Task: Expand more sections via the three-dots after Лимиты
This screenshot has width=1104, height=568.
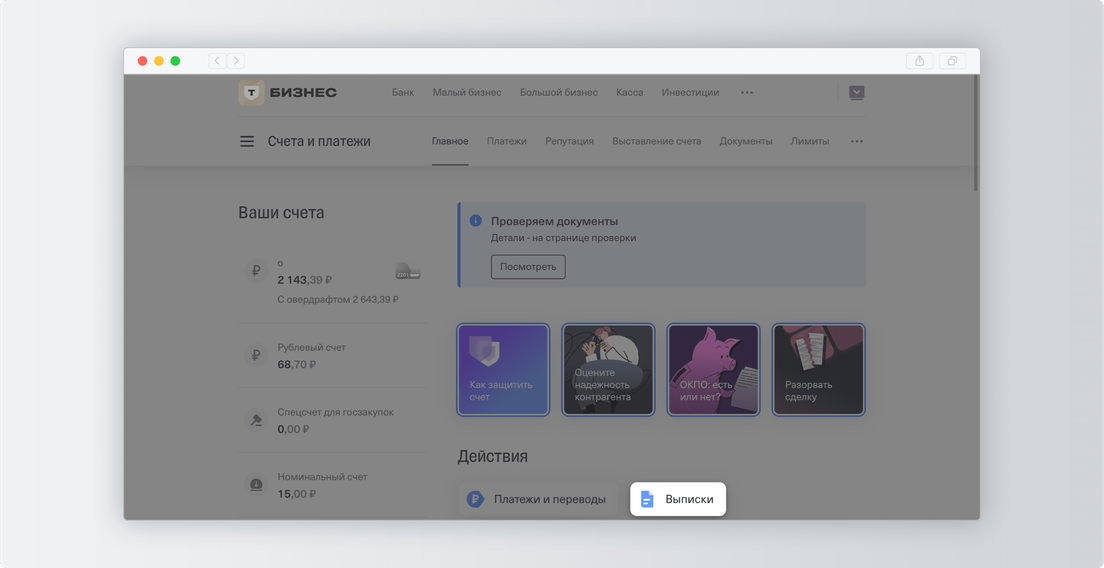Action: pos(856,141)
